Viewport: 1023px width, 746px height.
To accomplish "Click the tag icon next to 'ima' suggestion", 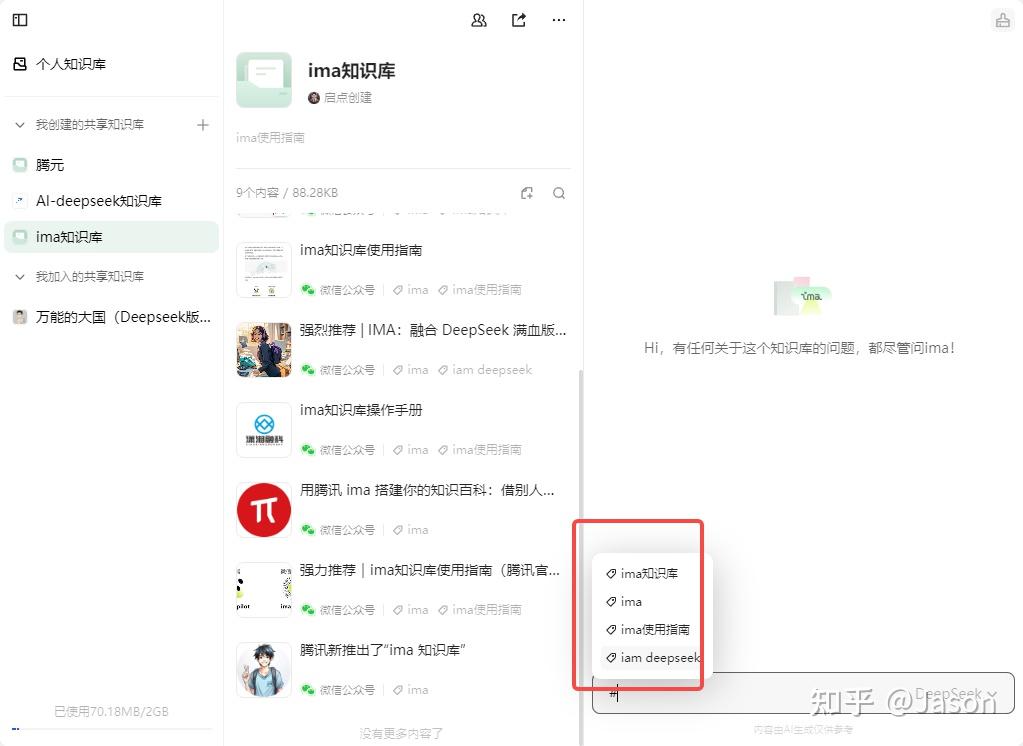I will [x=612, y=602].
